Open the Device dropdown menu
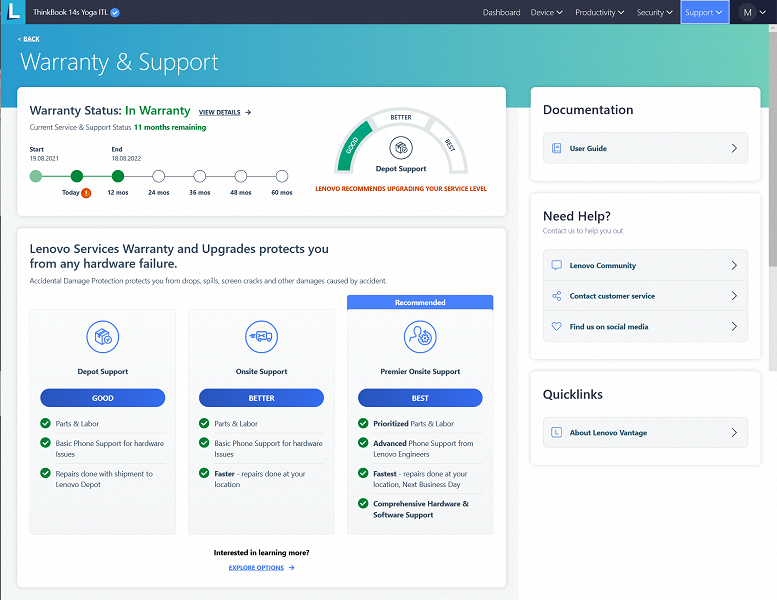 (546, 12)
